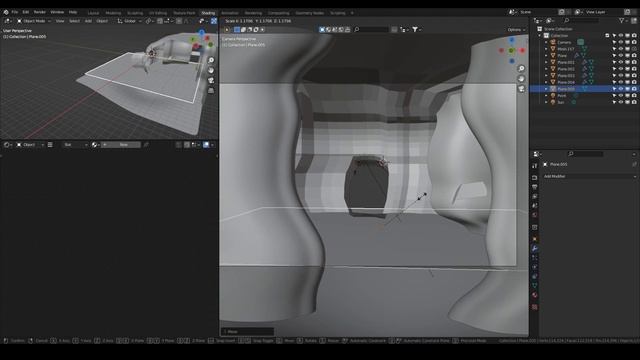This screenshot has height=360, width=640.
Task: Select the Point light in outliner
Action: click(x=562, y=96)
